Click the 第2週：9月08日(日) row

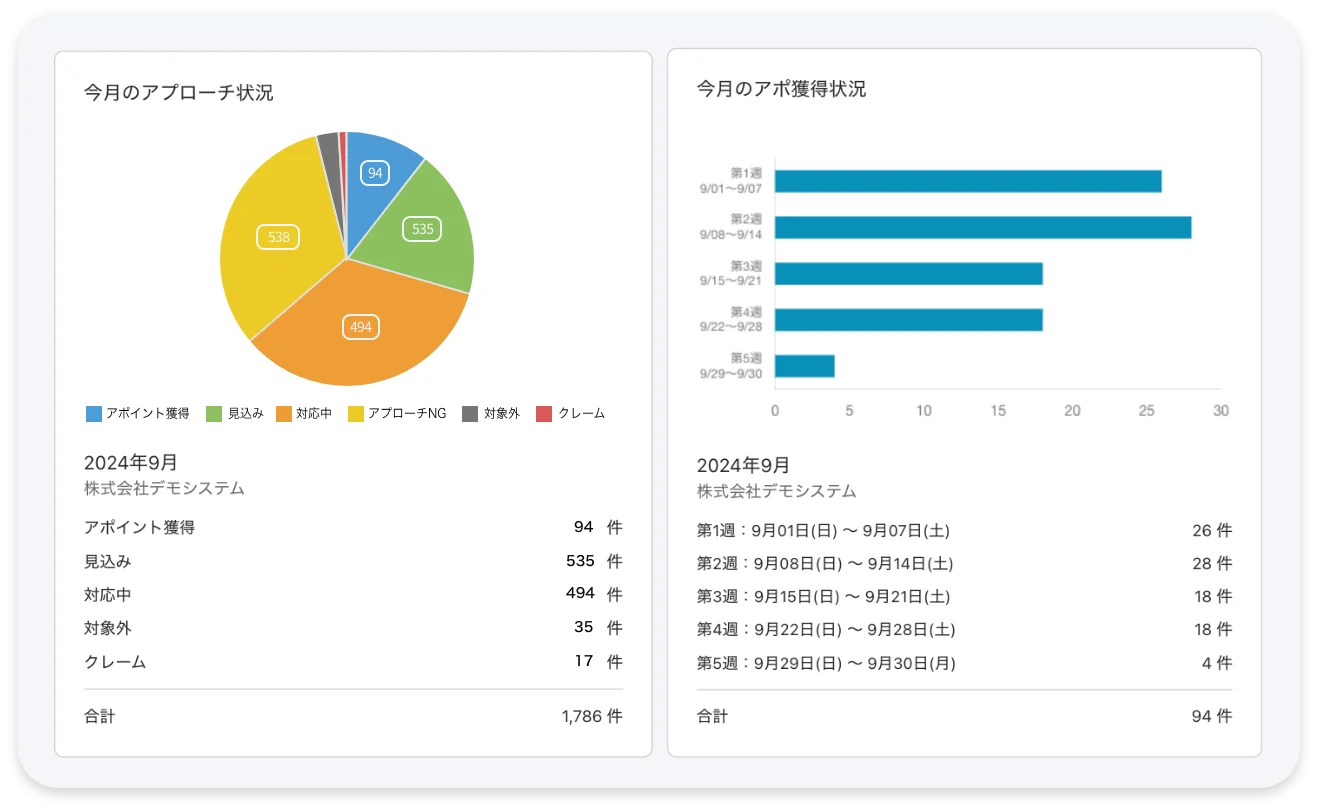pyautogui.click(x=964, y=563)
